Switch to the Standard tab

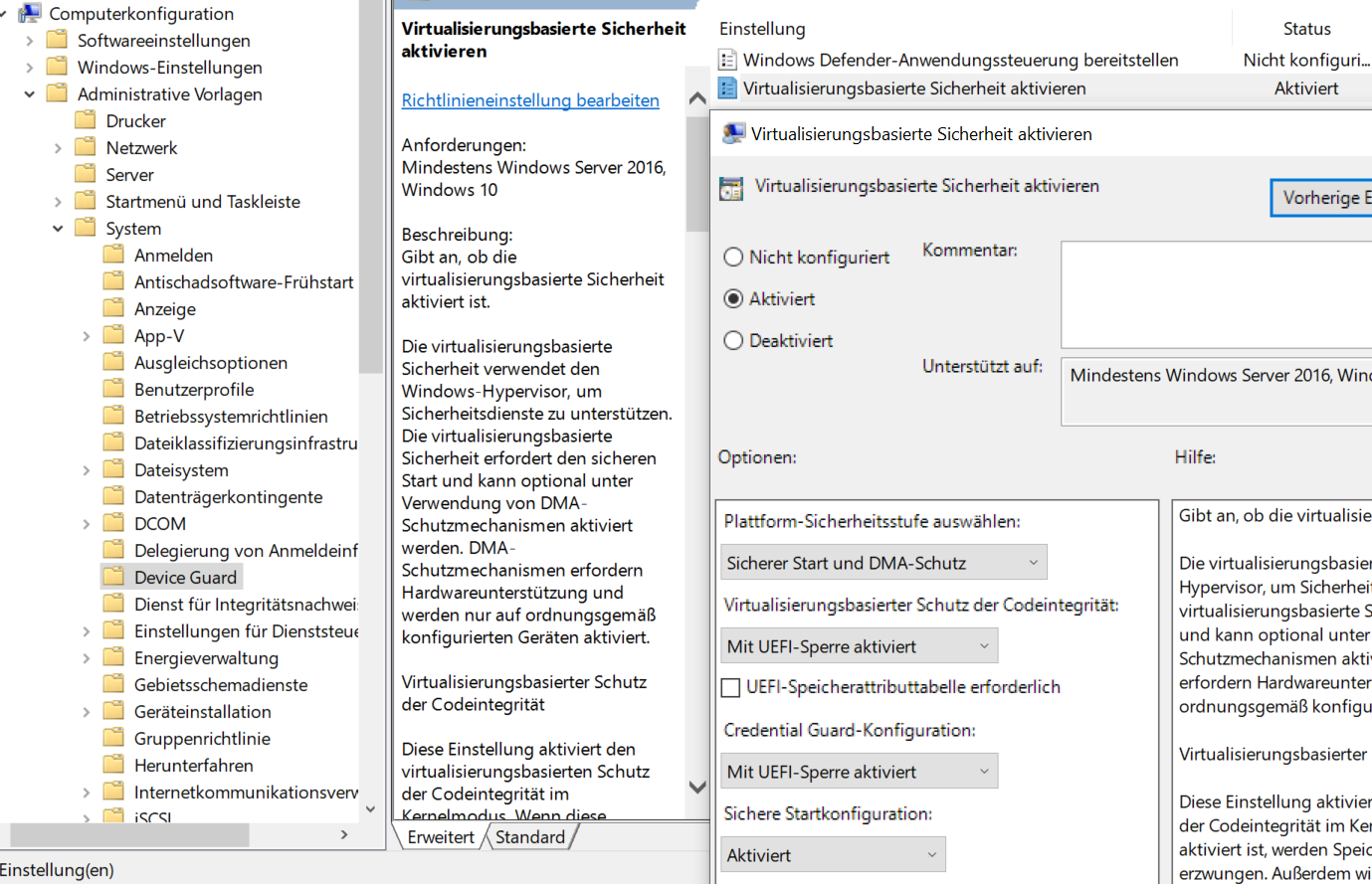530,837
